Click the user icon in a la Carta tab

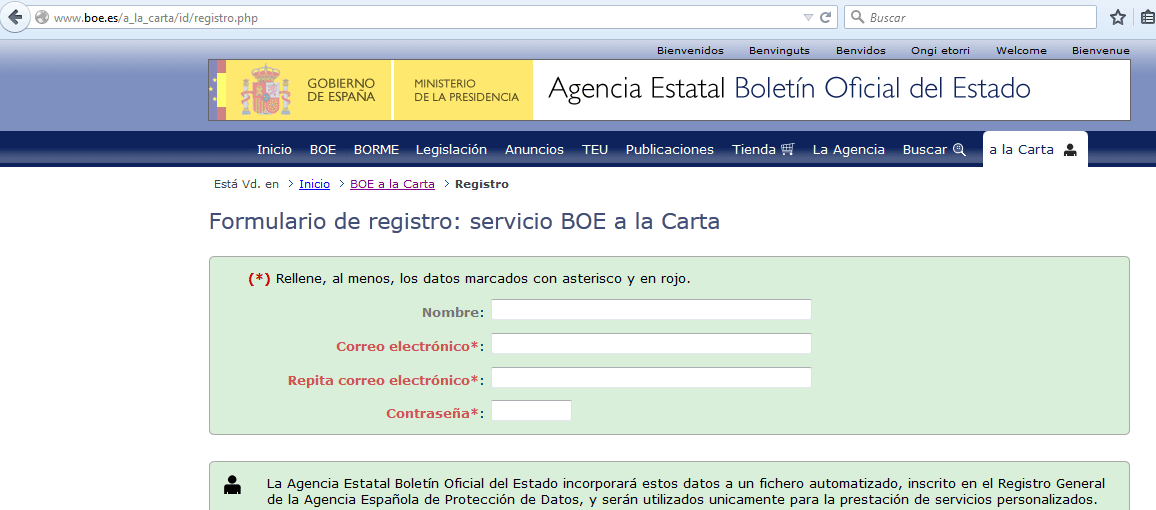pyautogui.click(x=1070, y=150)
